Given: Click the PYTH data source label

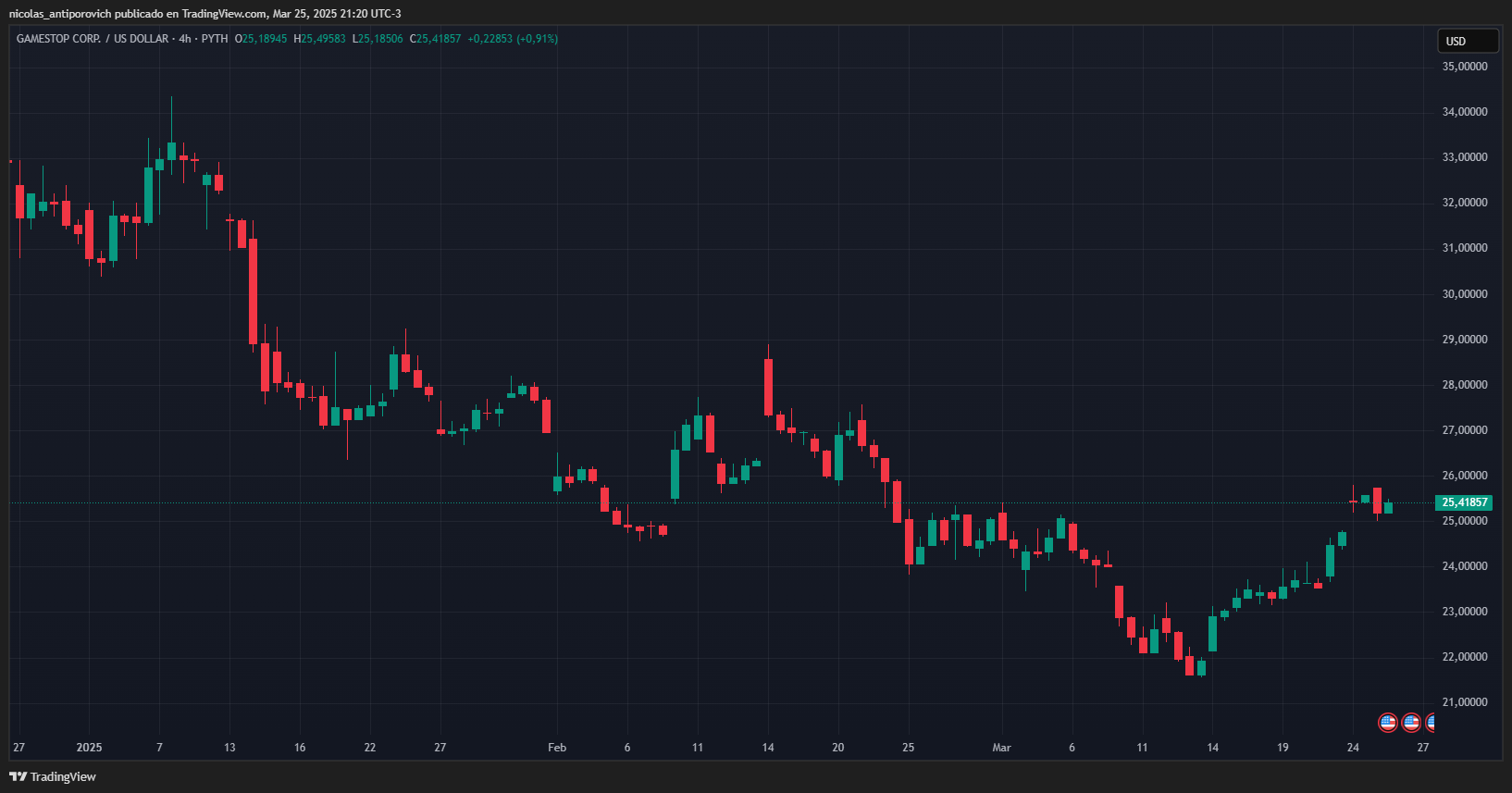Looking at the screenshot, I should click(215, 39).
